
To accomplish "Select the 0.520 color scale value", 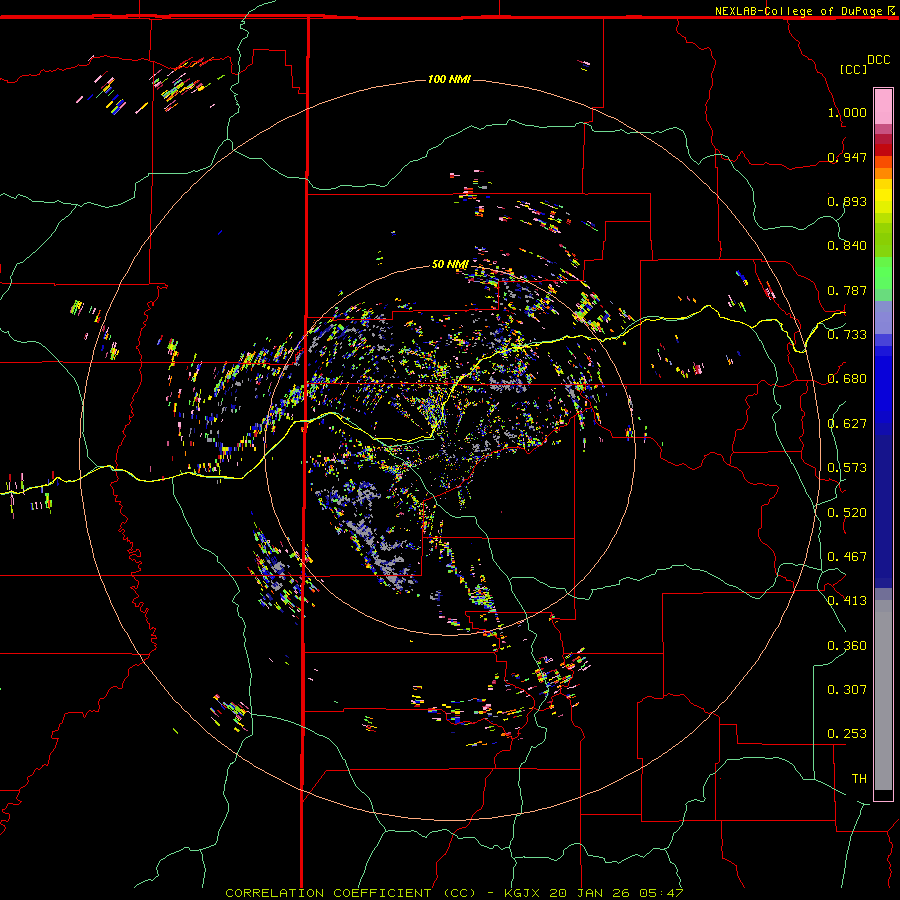I will tap(847, 513).
